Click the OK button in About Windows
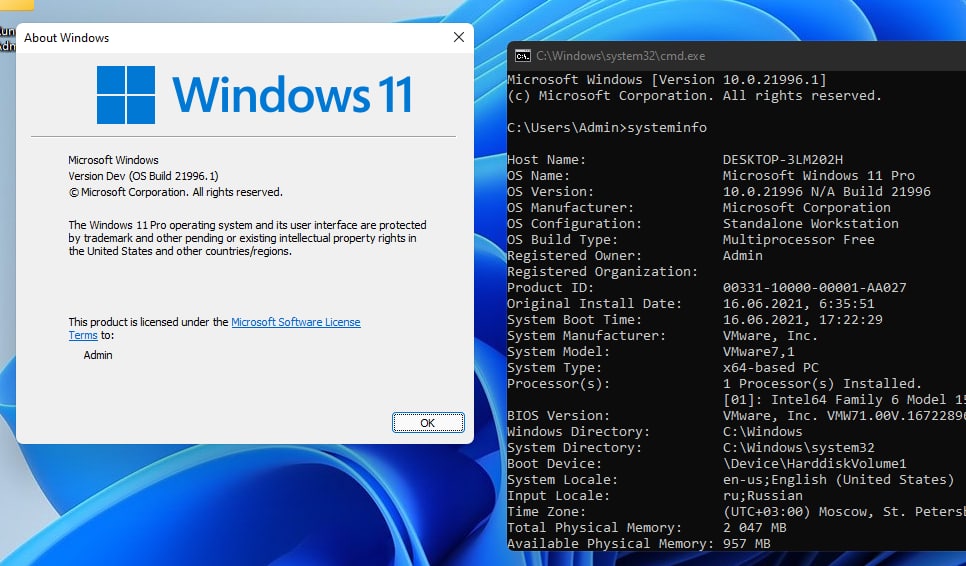Image resolution: width=966 pixels, height=566 pixels. pyautogui.click(x=428, y=422)
